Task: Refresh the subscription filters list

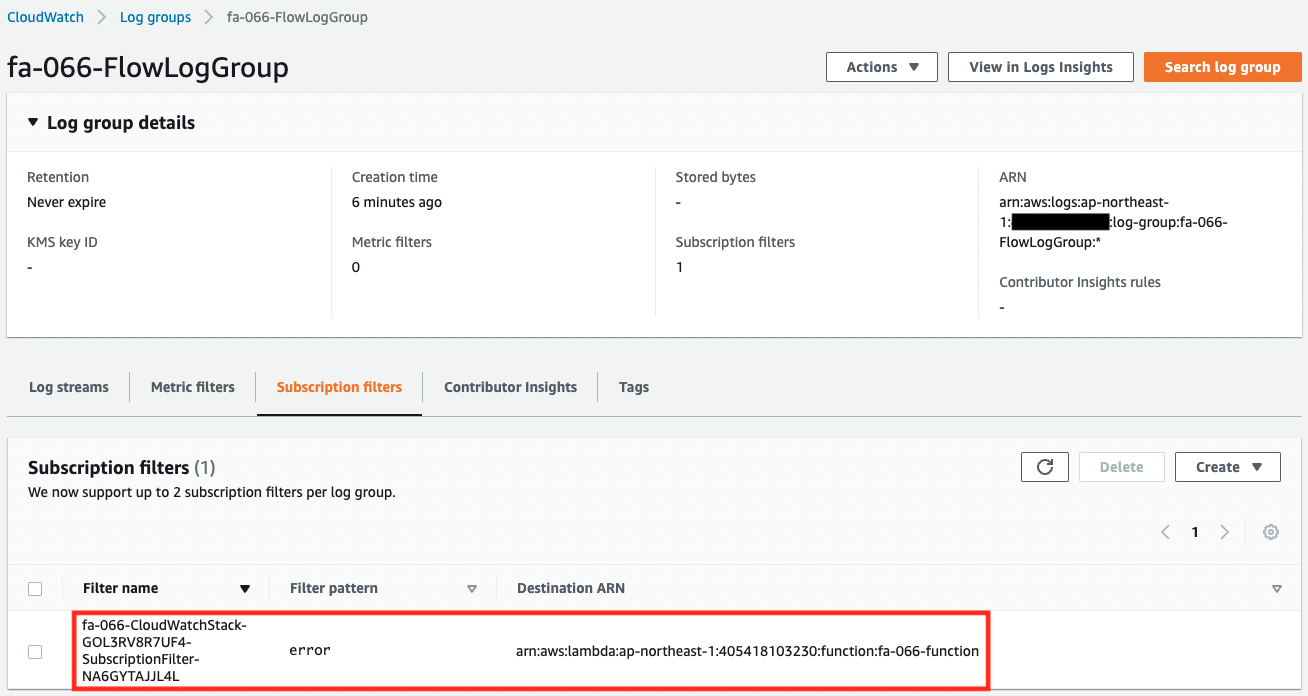Action: pyautogui.click(x=1044, y=466)
